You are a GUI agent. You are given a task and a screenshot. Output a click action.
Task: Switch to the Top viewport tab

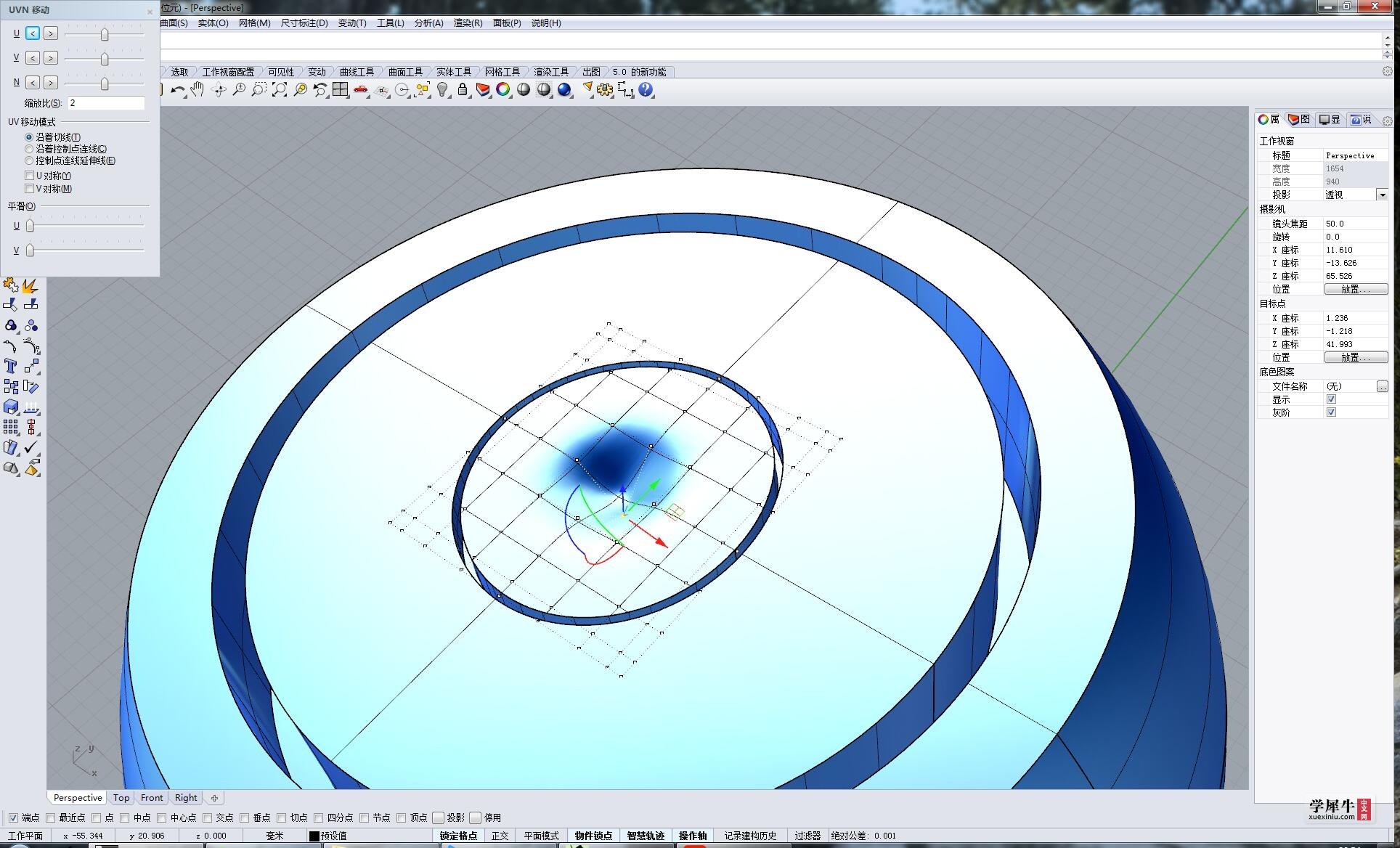121,797
